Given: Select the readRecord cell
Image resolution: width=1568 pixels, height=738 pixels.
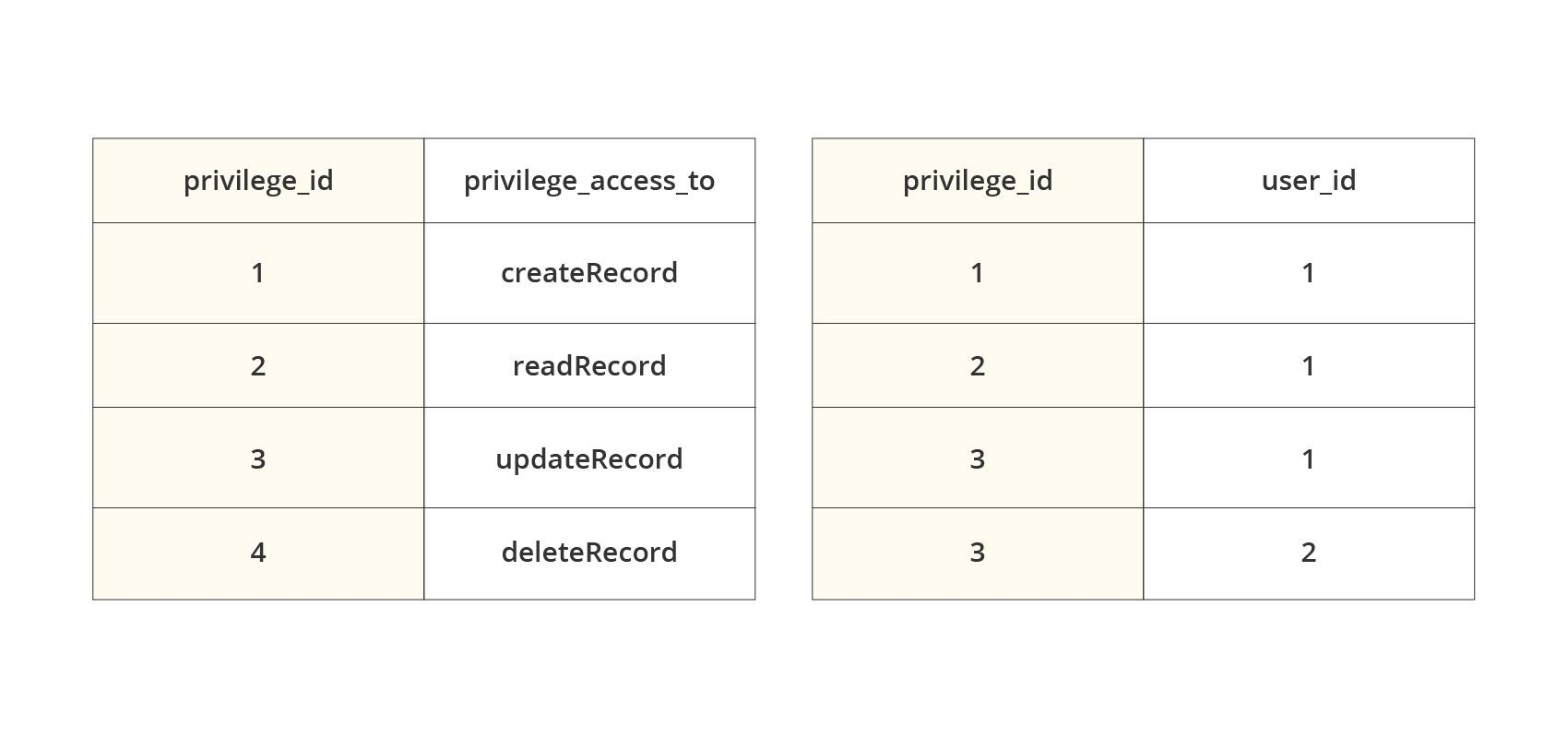Looking at the screenshot, I should pos(589,365).
